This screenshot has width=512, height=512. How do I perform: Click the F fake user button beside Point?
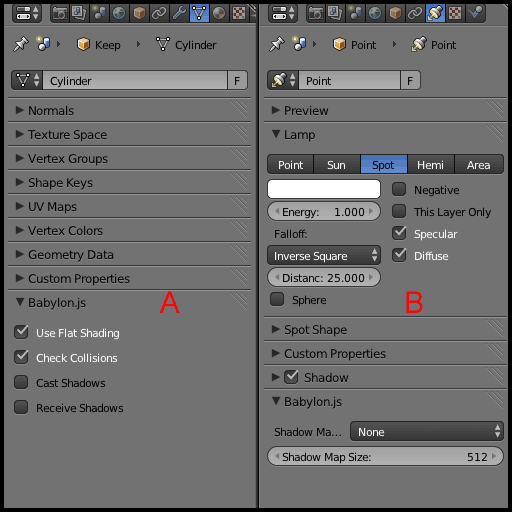(x=410, y=80)
